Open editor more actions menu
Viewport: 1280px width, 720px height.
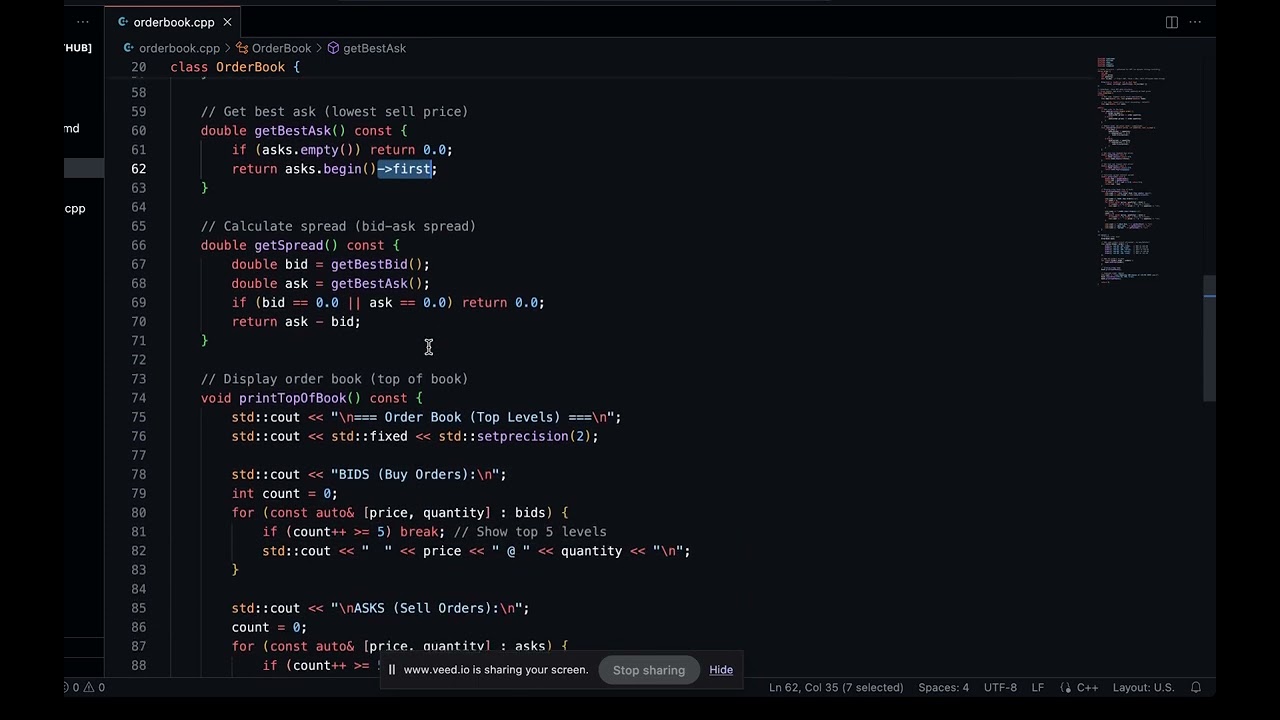coord(1195,22)
